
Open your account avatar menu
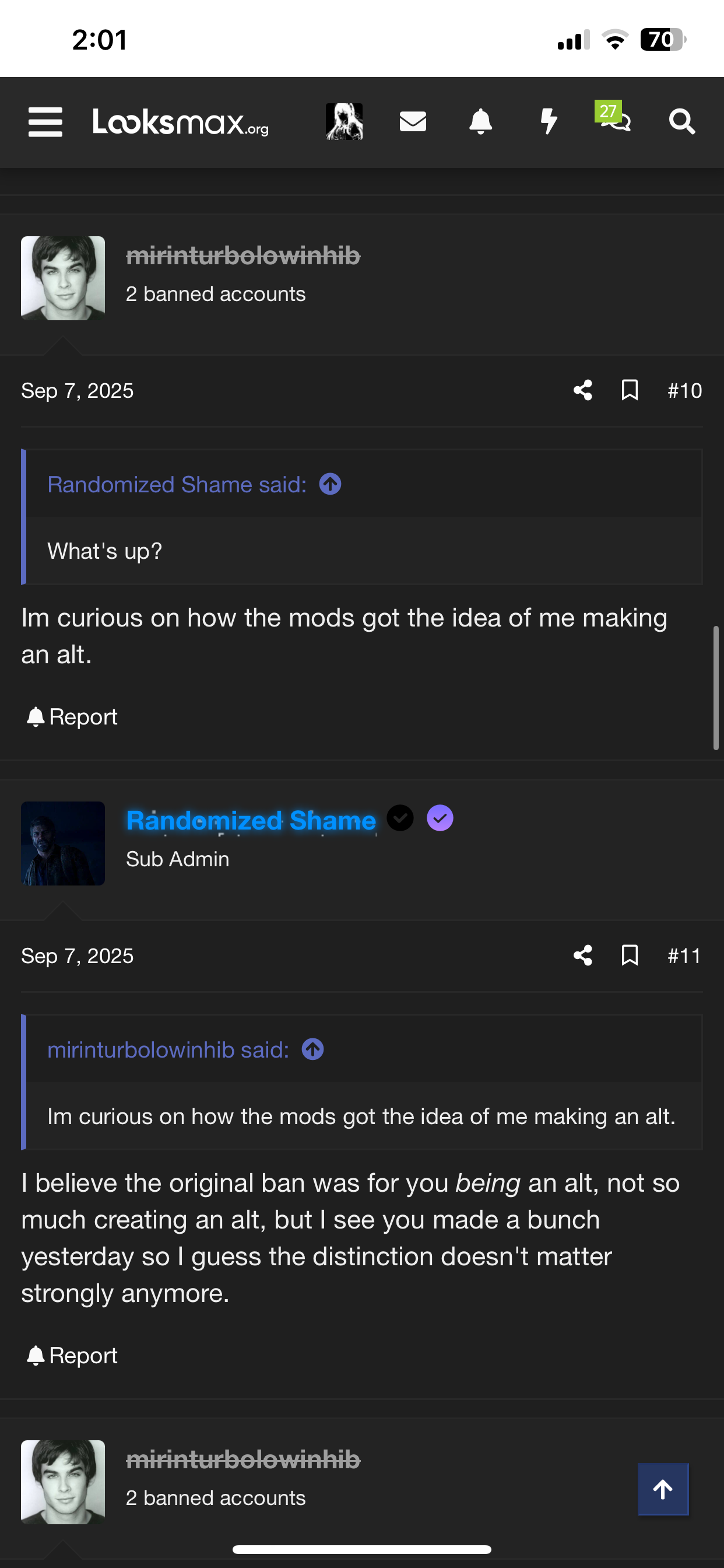click(345, 122)
